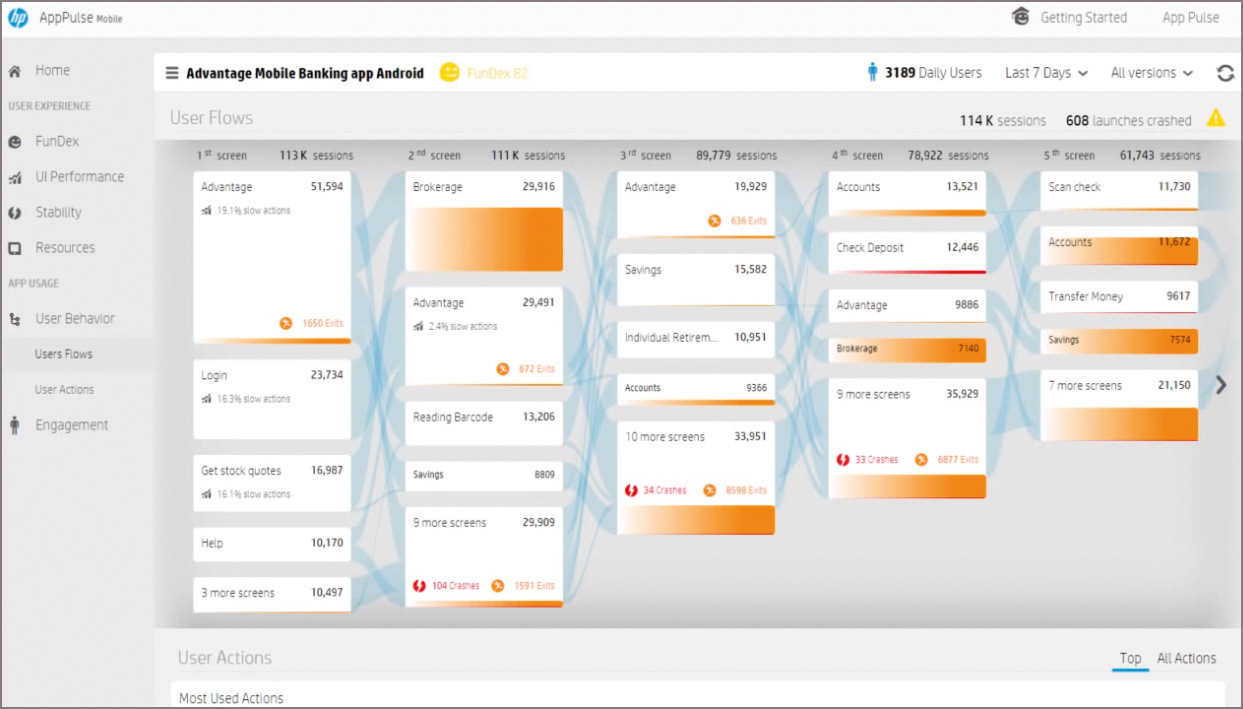The image size is (1243, 709).
Task: Click the FunDex smiley face icon
Action: pos(450,73)
